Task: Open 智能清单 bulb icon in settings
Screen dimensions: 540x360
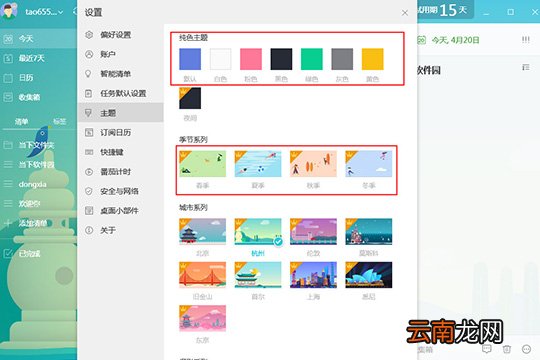Action: (x=89, y=74)
